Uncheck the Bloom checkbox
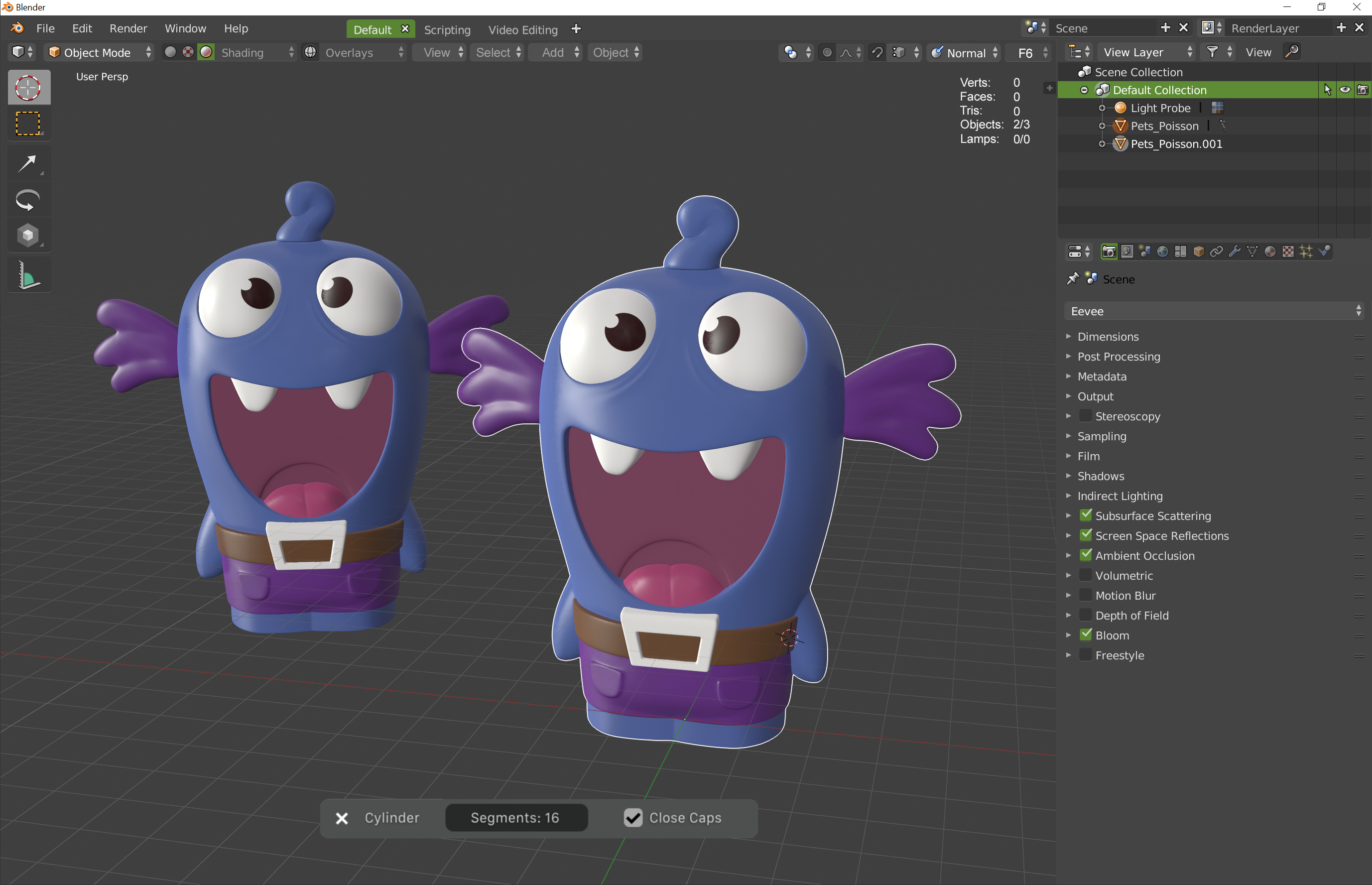The width and height of the screenshot is (1372, 885). 1085,634
